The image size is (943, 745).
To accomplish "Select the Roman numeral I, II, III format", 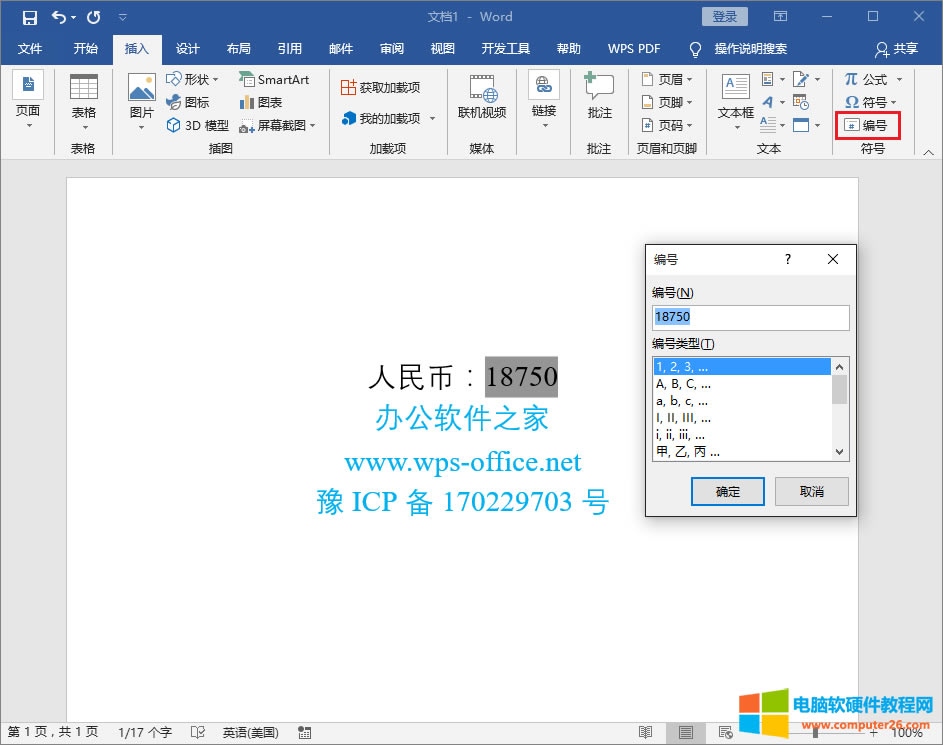I will click(x=683, y=417).
